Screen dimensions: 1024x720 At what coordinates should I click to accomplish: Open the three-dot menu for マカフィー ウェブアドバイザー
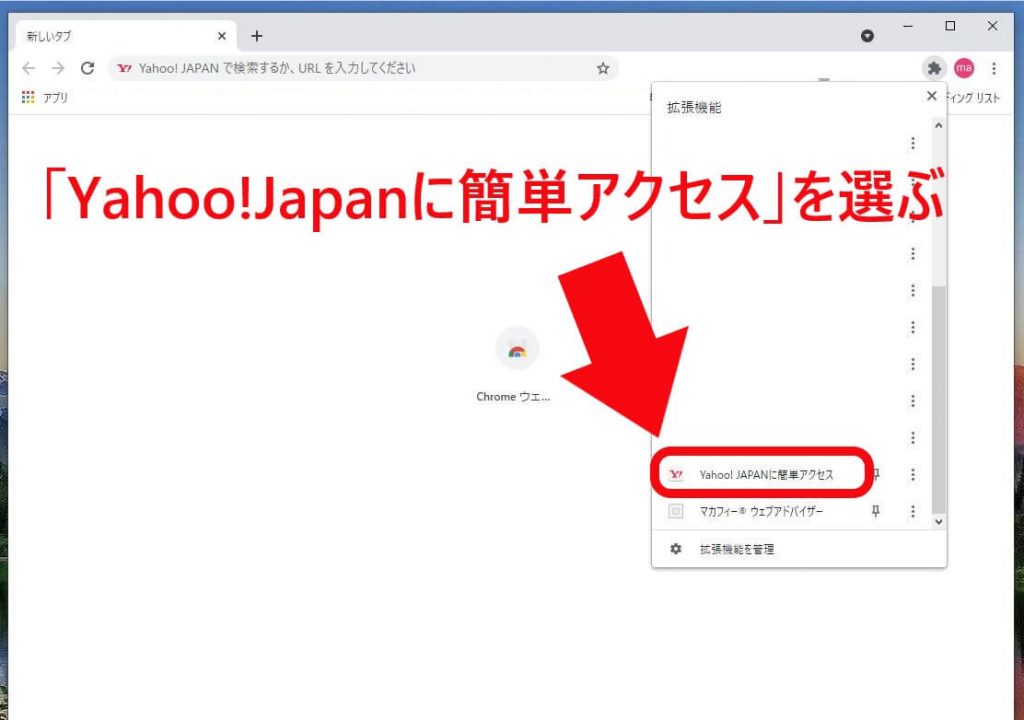point(912,511)
